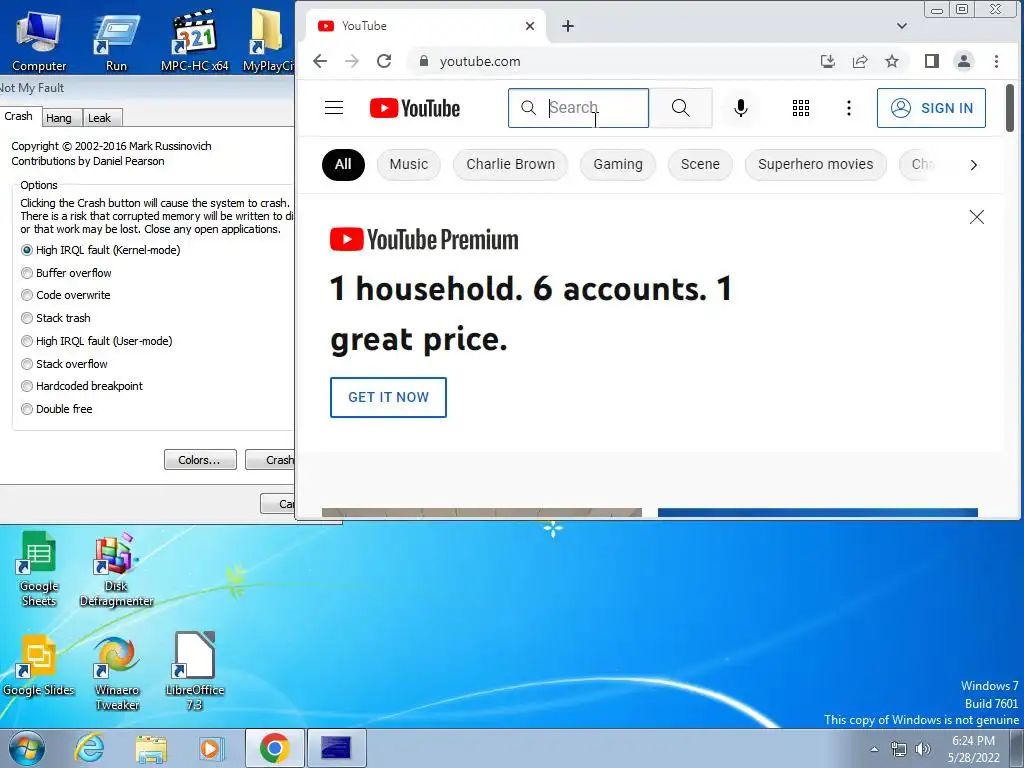1024x768 pixels.
Task: Open the YouTube hamburger guide menu
Action: pos(334,108)
